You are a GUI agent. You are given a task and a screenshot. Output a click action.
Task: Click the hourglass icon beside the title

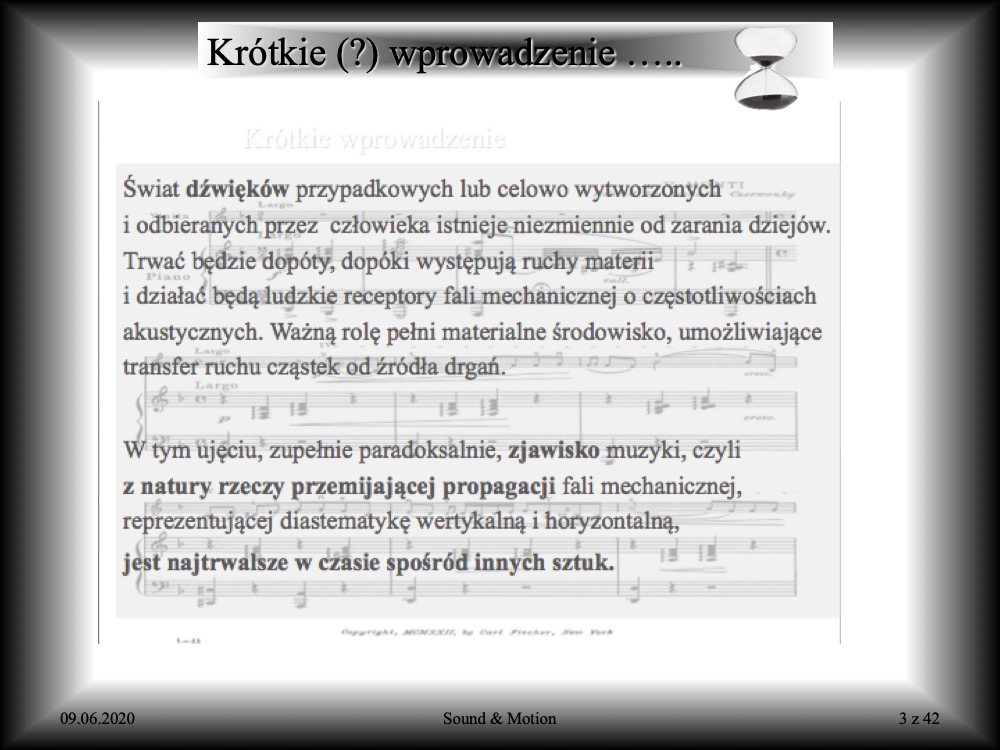point(766,68)
